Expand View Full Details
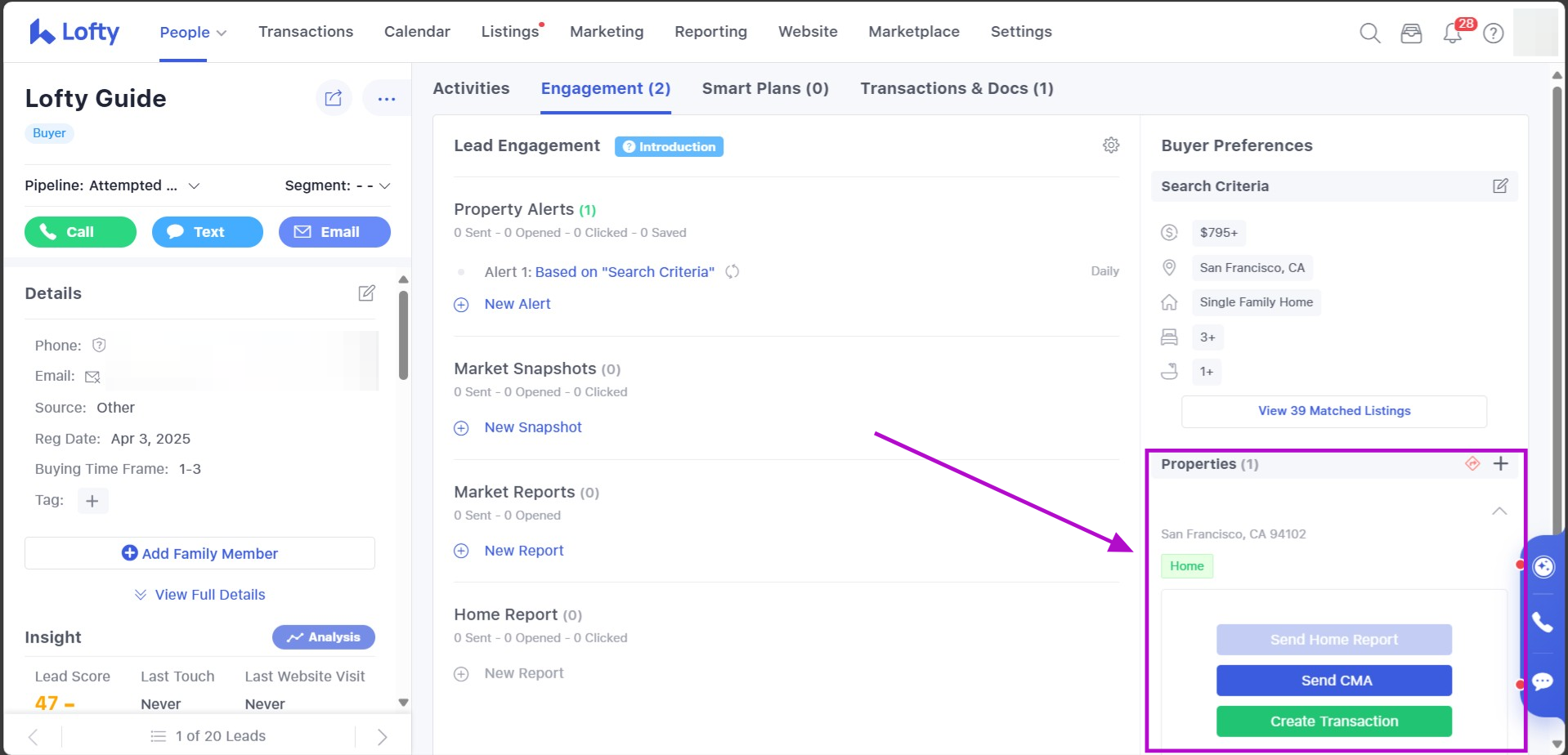This screenshot has width=1568, height=755. tap(200, 595)
